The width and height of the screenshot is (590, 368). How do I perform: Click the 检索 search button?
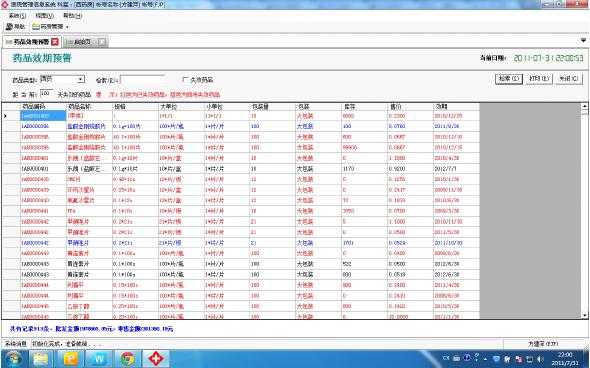[509, 79]
